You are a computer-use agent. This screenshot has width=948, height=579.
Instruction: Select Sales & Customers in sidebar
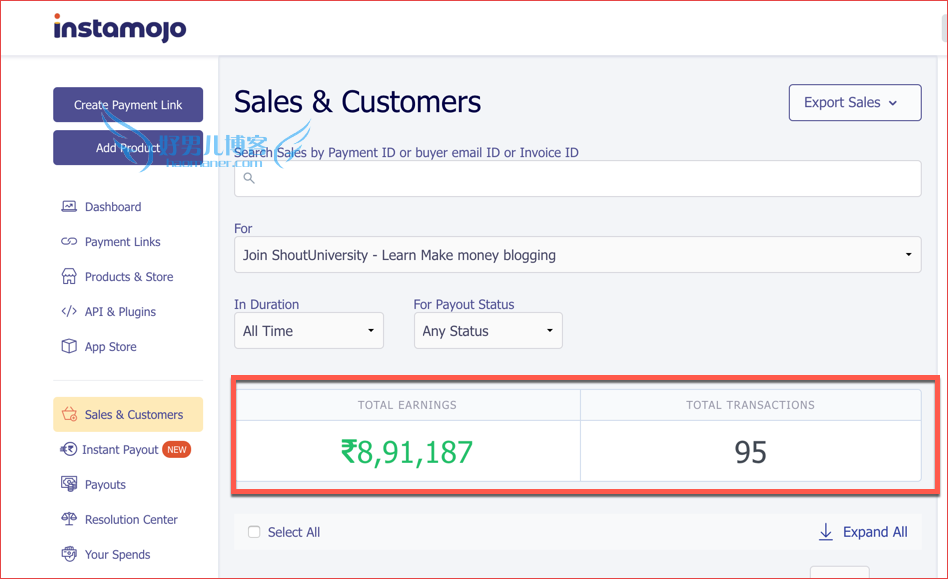[x=128, y=415]
